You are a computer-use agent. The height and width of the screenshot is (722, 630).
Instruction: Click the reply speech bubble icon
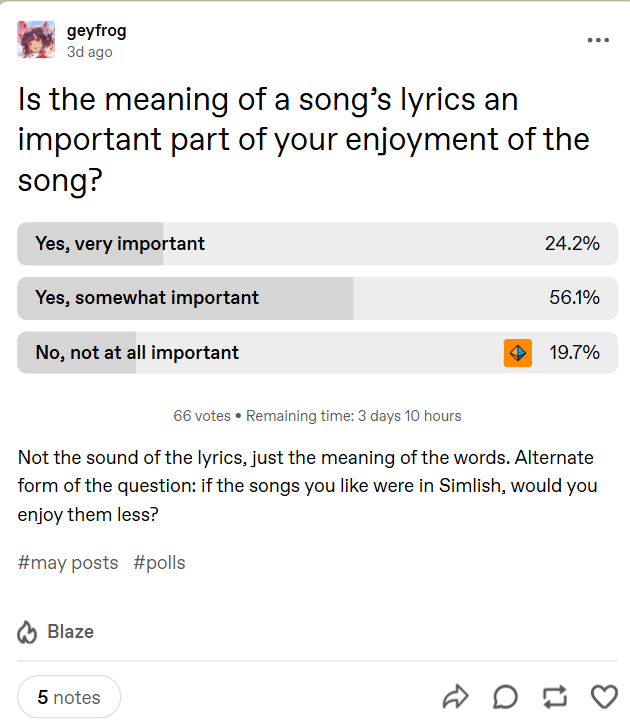pyautogui.click(x=505, y=696)
